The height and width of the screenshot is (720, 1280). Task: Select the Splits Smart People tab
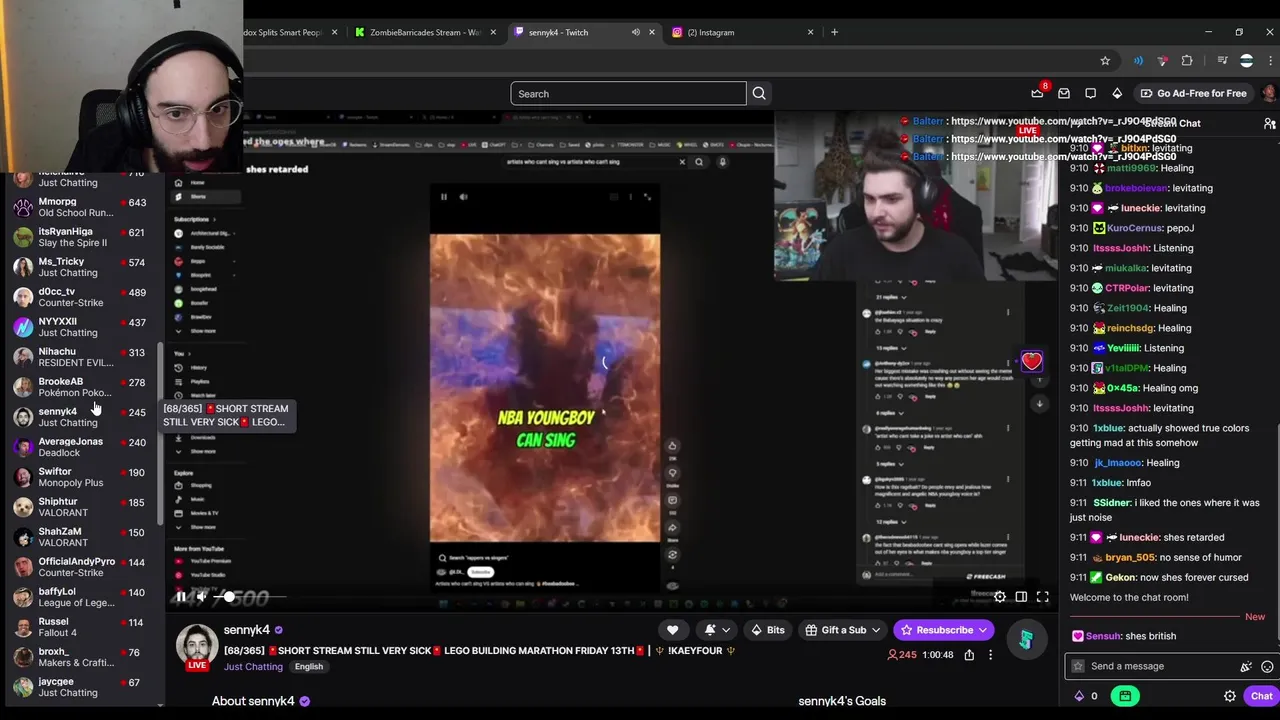(290, 32)
